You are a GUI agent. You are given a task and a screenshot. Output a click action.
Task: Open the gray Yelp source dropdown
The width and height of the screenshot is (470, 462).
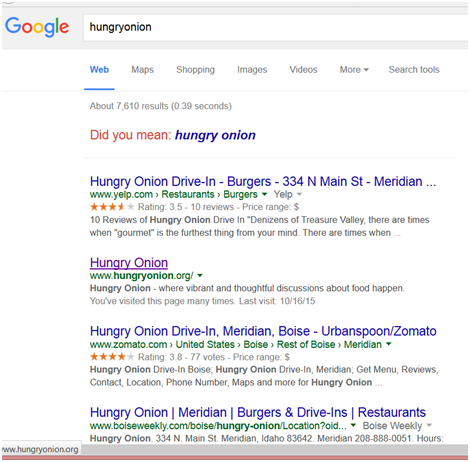288,194
